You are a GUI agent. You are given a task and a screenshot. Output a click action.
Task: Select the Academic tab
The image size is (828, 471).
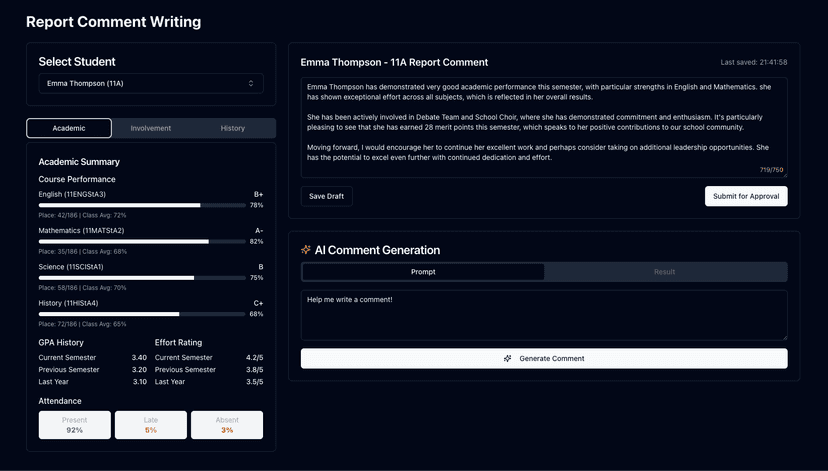(x=69, y=128)
